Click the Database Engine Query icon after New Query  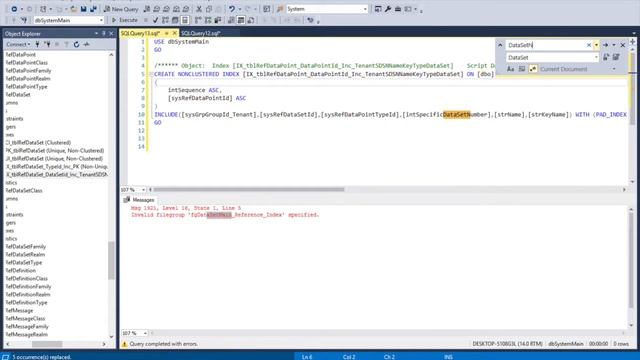(147, 9)
